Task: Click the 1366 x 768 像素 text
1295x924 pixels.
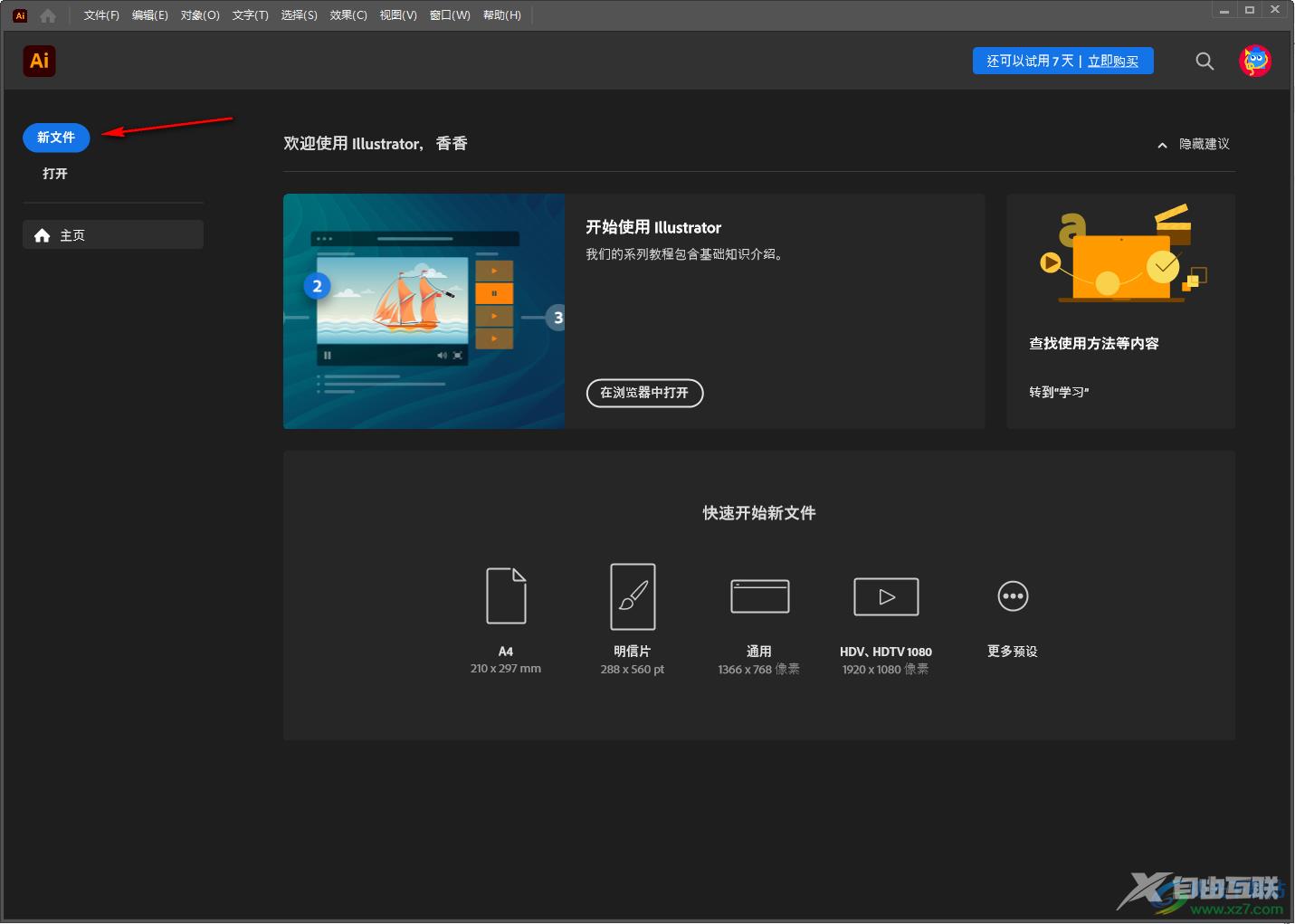Action: (759, 670)
